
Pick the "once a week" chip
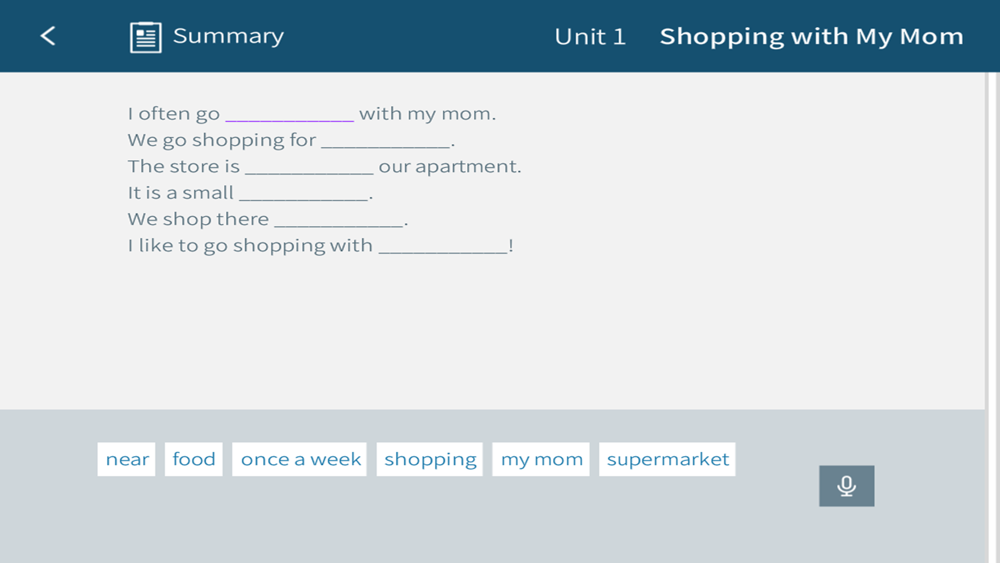coord(299,459)
